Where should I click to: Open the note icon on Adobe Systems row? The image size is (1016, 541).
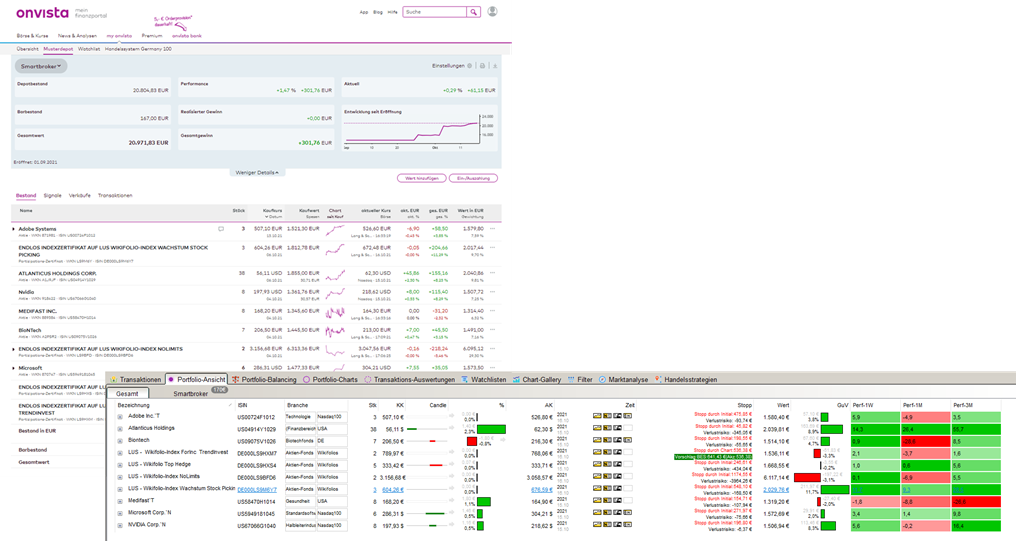pos(221,229)
